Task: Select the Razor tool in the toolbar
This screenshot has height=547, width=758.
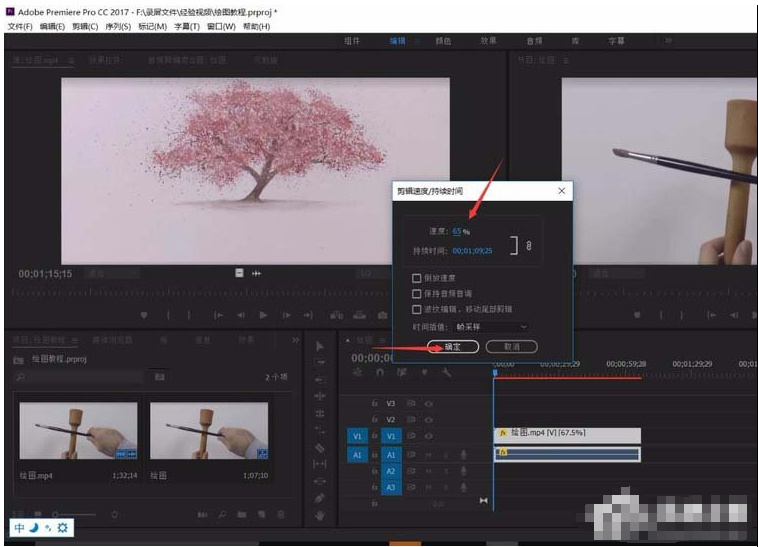Action: click(x=320, y=447)
